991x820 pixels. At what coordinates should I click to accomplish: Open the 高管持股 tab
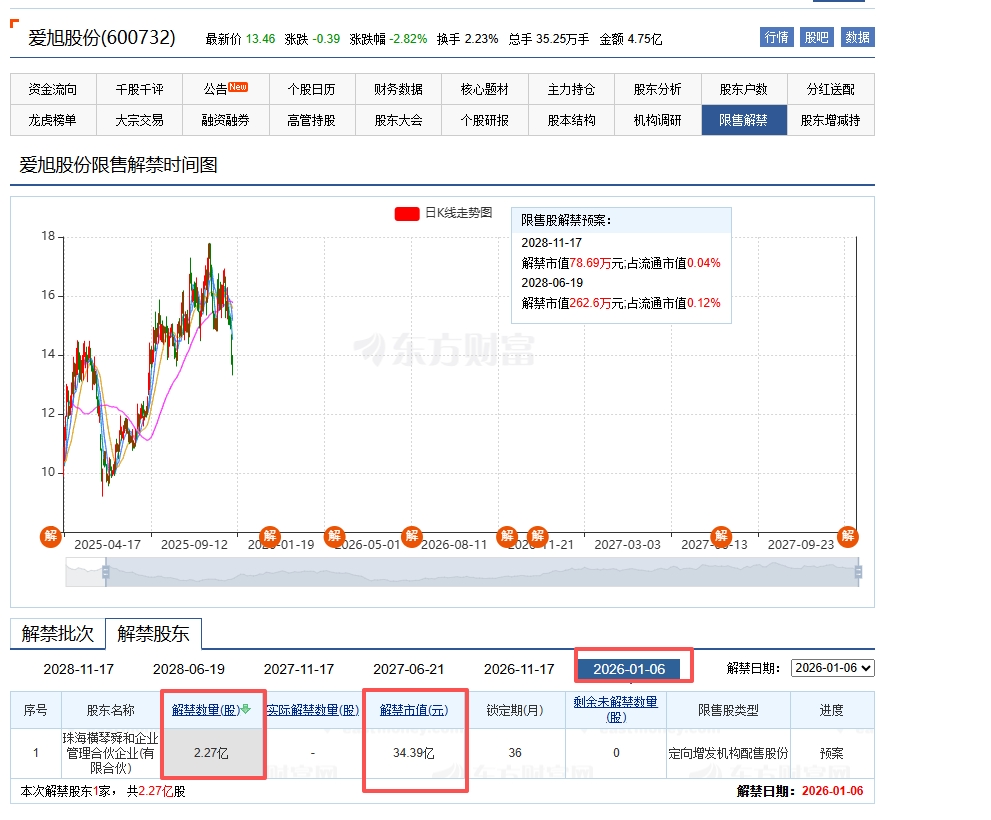click(x=312, y=120)
